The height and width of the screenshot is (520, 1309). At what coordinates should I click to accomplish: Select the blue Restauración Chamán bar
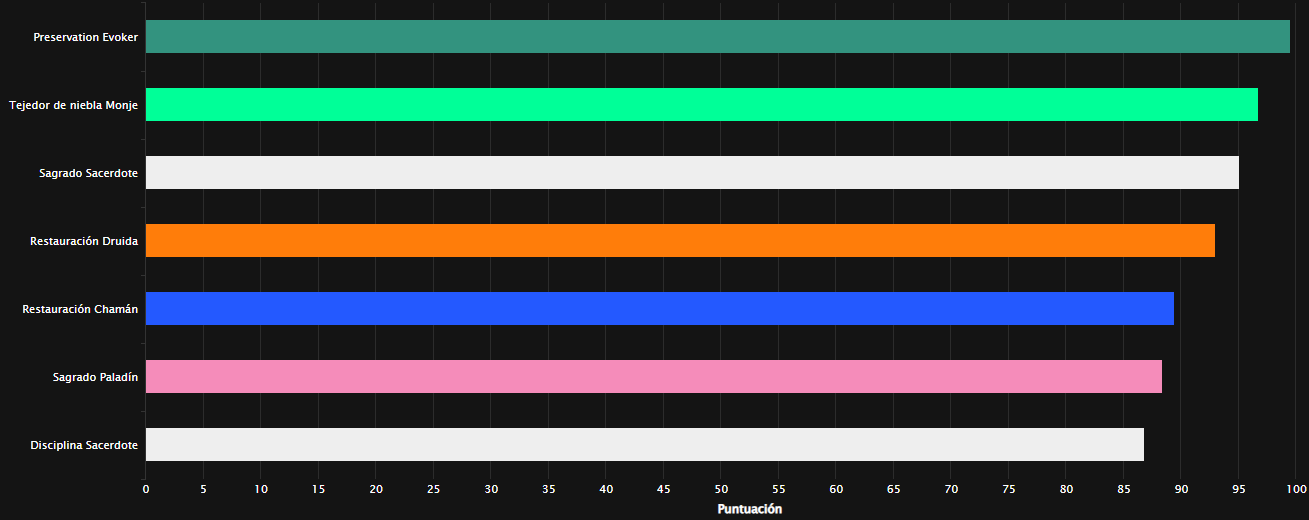659,309
